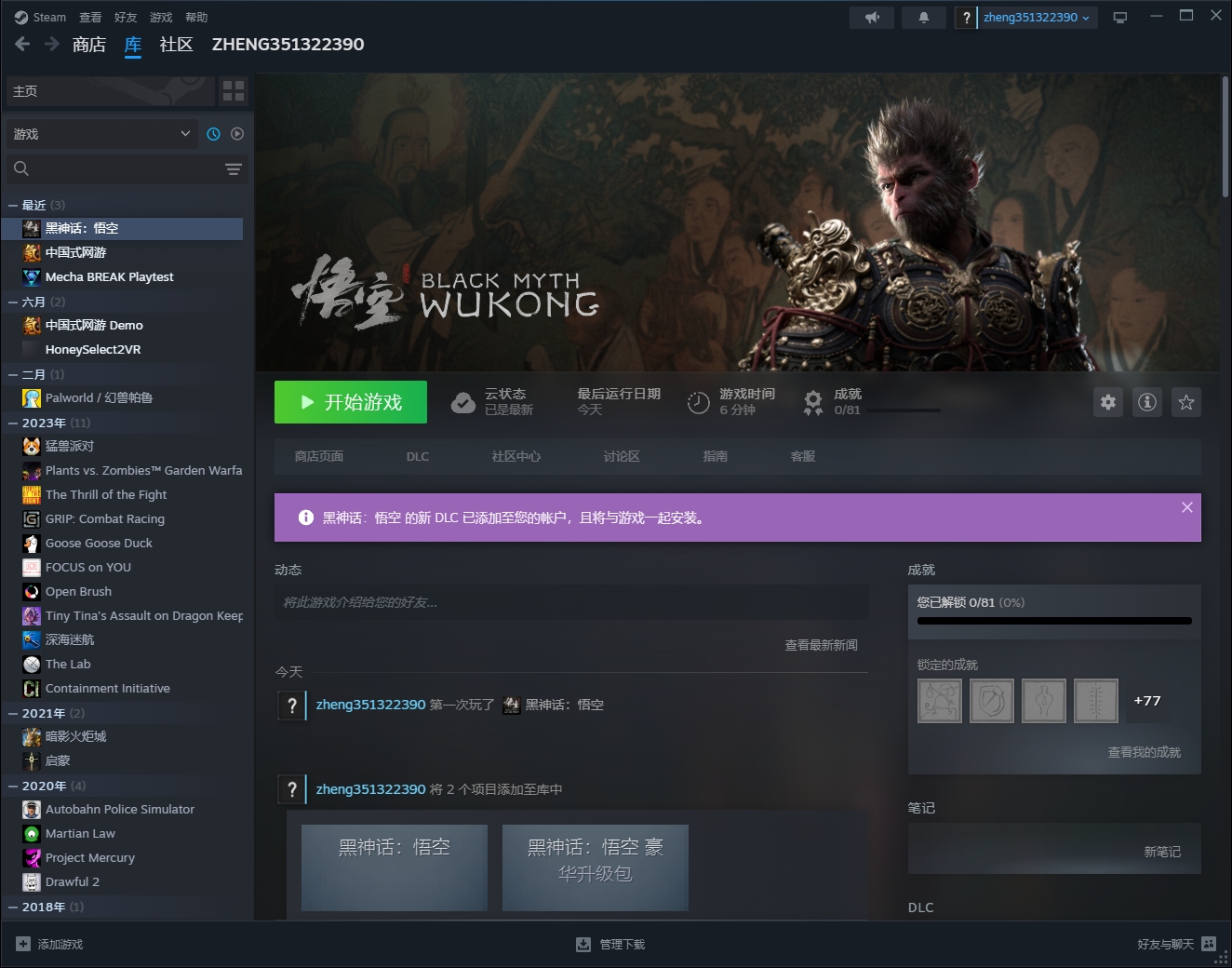Click the achievements progress bar
This screenshot has height=968, width=1232.
pyautogui.click(x=1054, y=621)
